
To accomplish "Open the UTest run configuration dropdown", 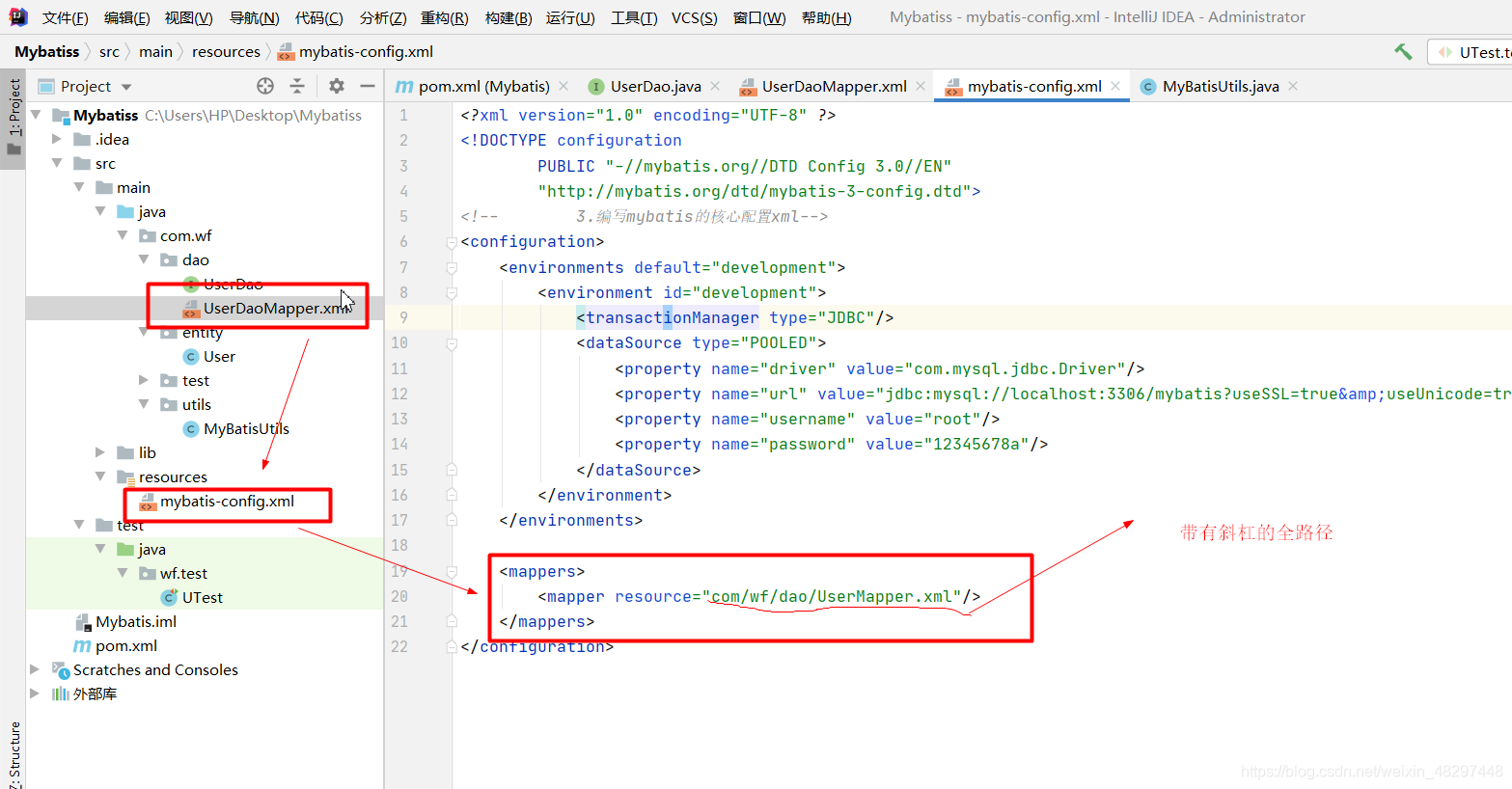I will click(1470, 52).
